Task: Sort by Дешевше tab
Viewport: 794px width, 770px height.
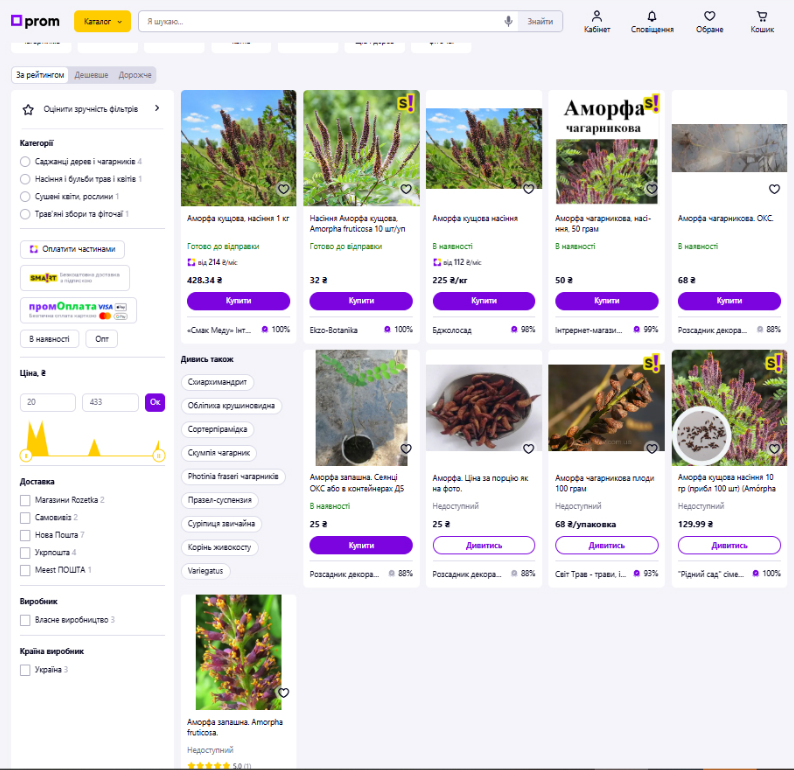Action: click(92, 75)
